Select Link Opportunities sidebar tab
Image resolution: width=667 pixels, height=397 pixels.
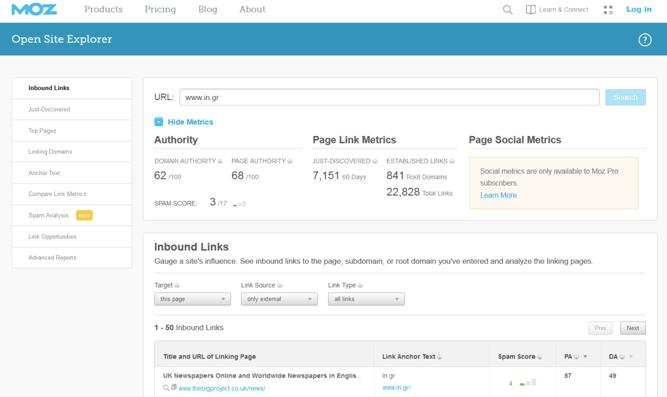pyautogui.click(x=72, y=237)
